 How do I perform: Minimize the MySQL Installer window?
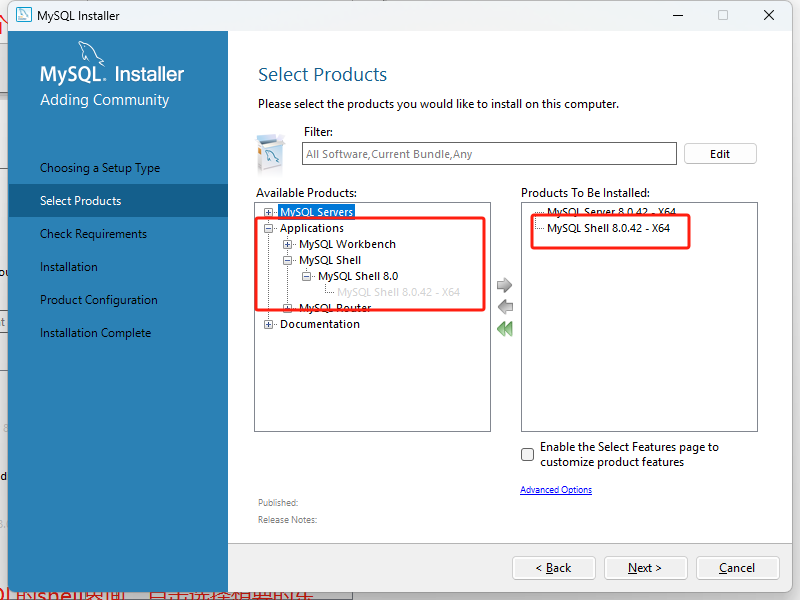tap(678, 15)
